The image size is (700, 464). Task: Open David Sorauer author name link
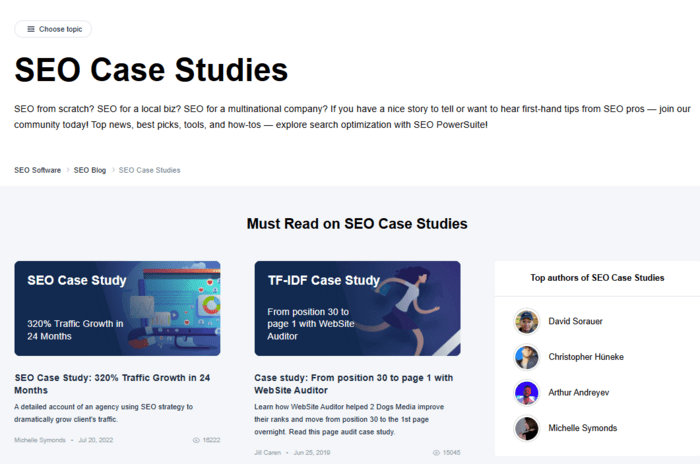575,321
